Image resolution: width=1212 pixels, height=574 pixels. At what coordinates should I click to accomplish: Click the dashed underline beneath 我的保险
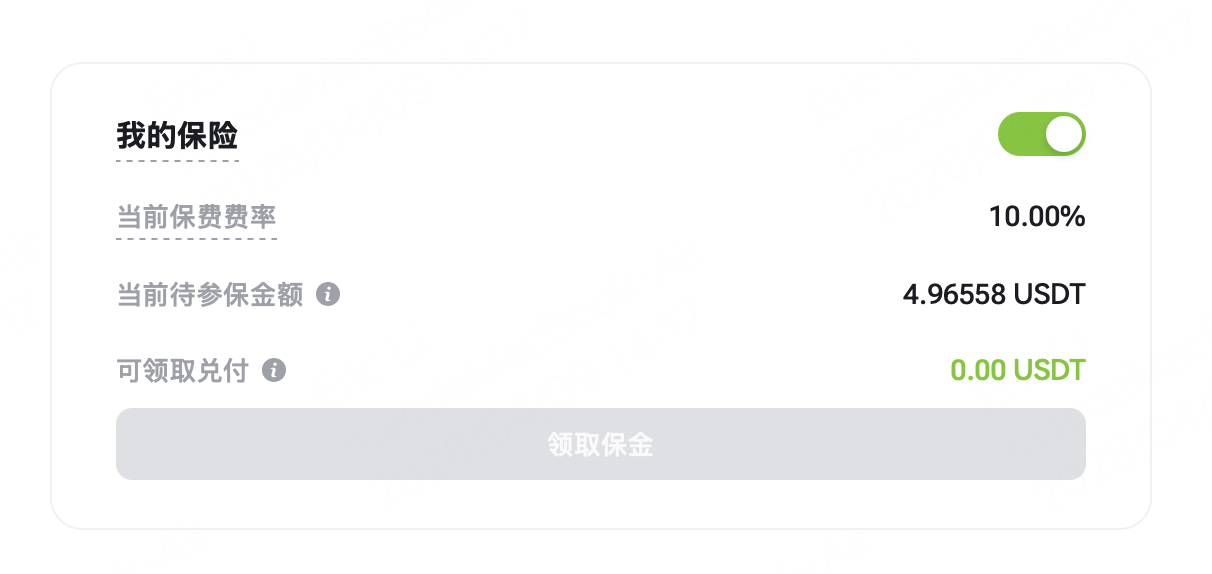coord(177,160)
